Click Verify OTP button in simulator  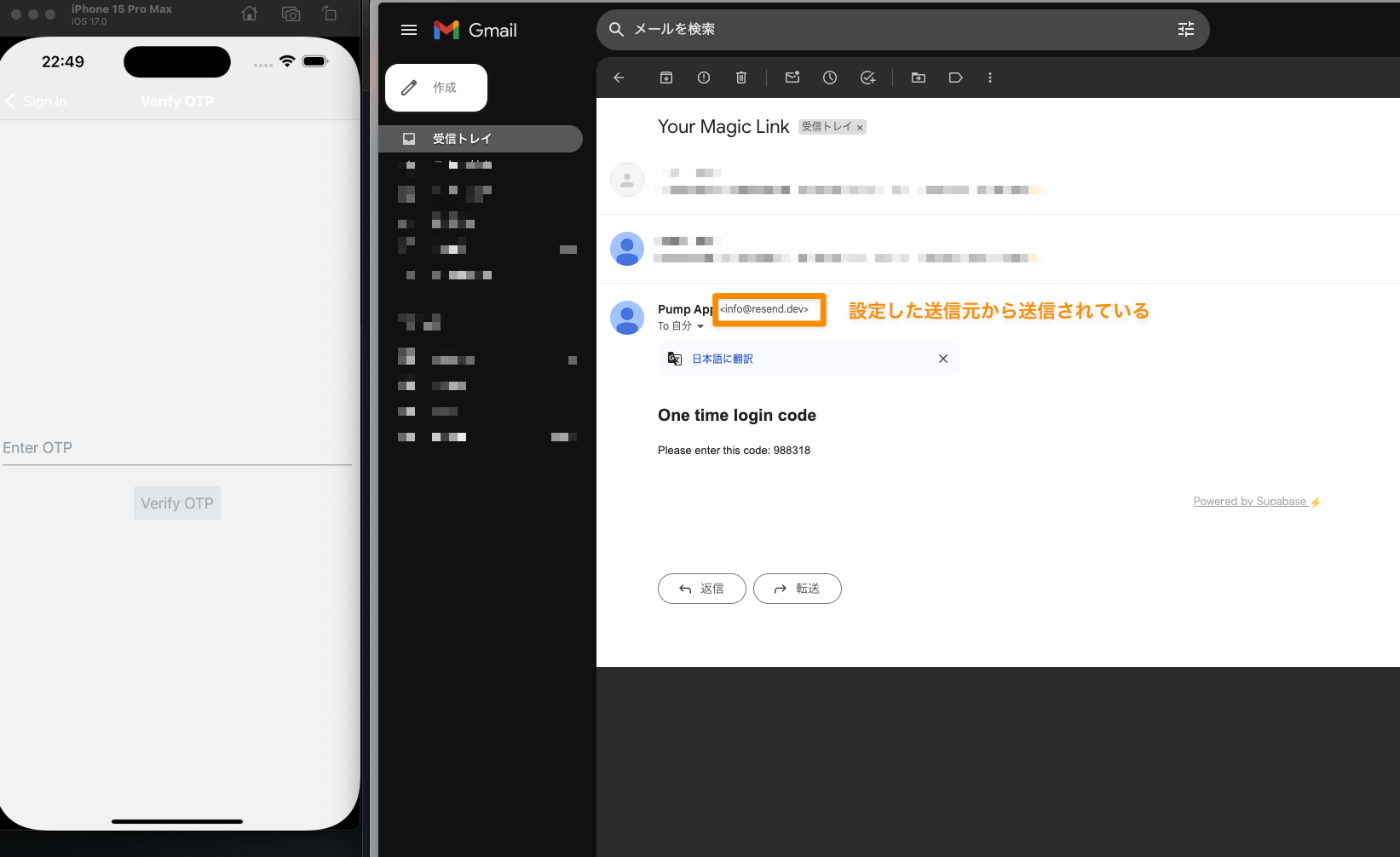click(x=177, y=503)
